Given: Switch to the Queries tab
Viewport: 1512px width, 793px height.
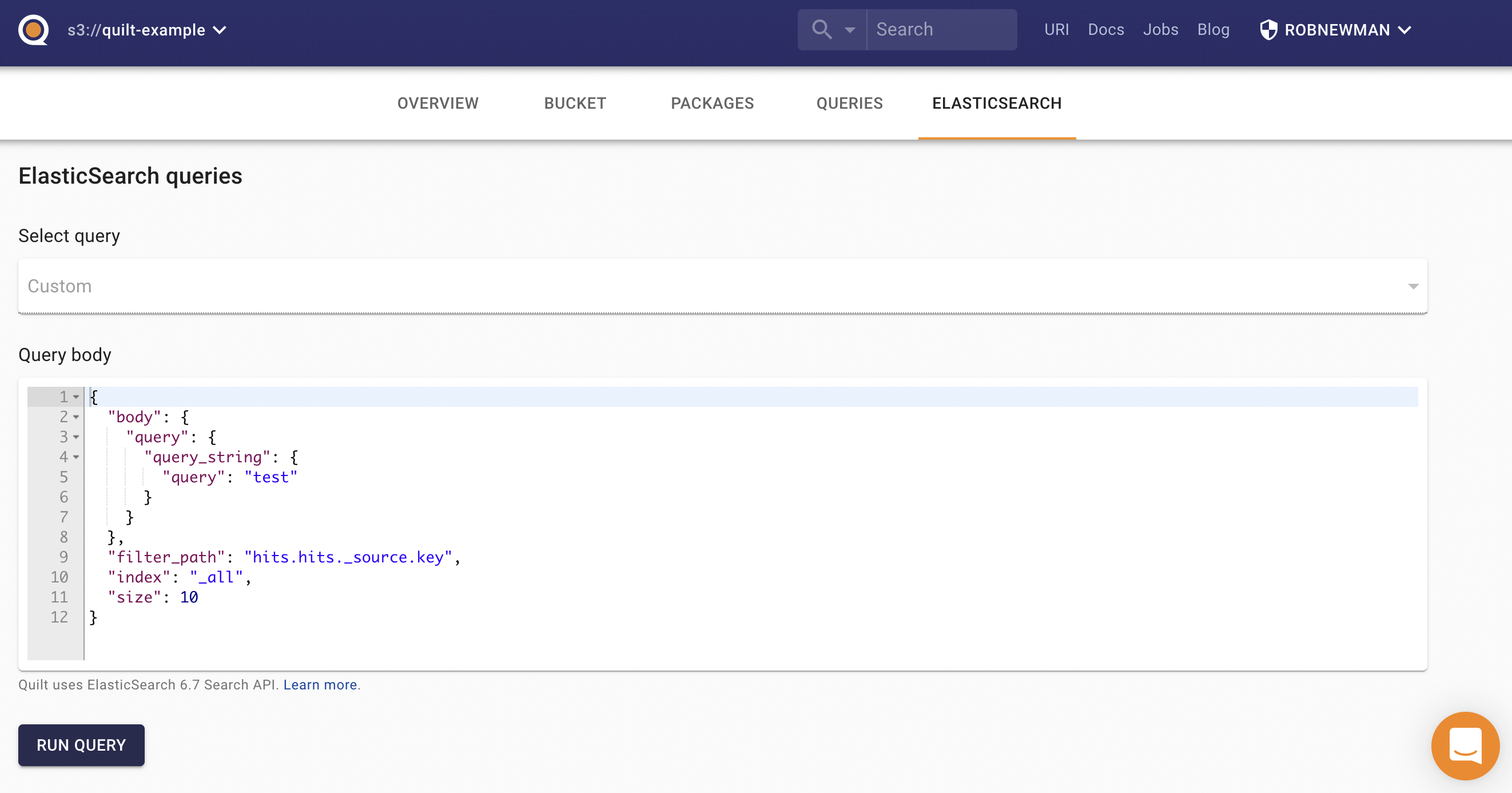Looking at the screenshot, I should tap(849, 104).
